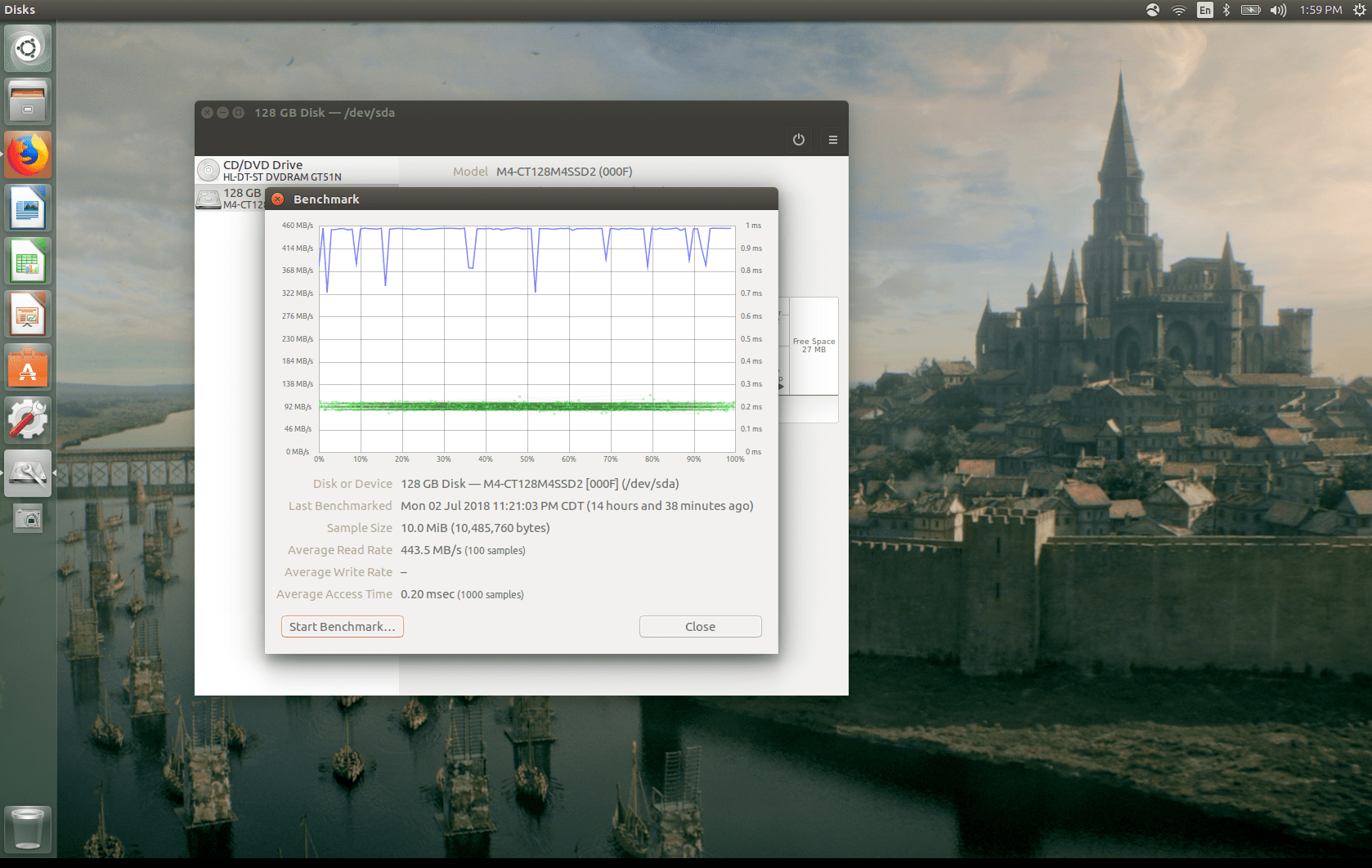Open the Files manager from the launcher
This screenshot has height=868, width=1372.
(x=28, y=101)
